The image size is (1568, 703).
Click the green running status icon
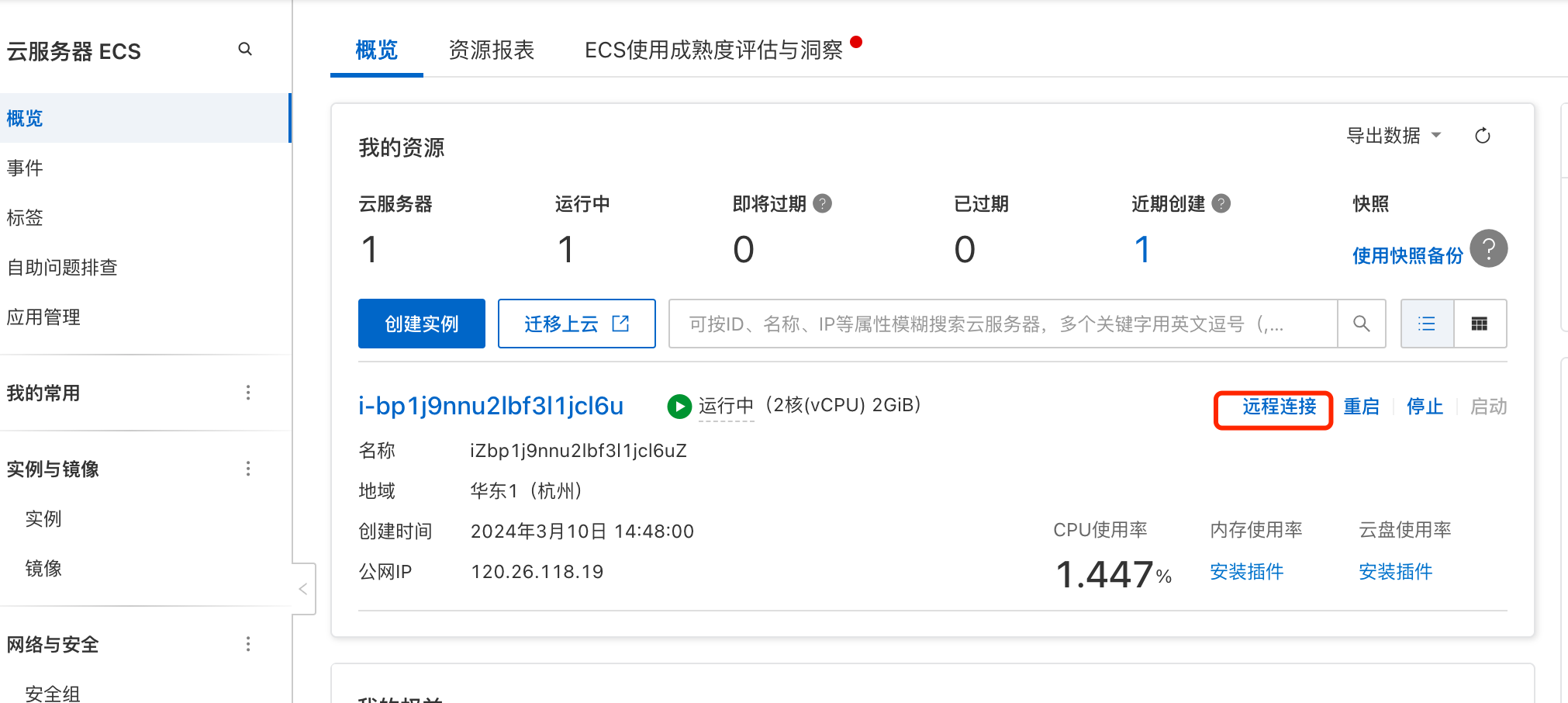[x=679, y=406]
